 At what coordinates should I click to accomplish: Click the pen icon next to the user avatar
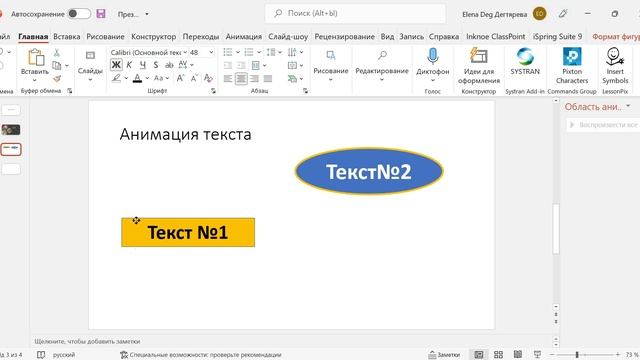pos(563,14)
